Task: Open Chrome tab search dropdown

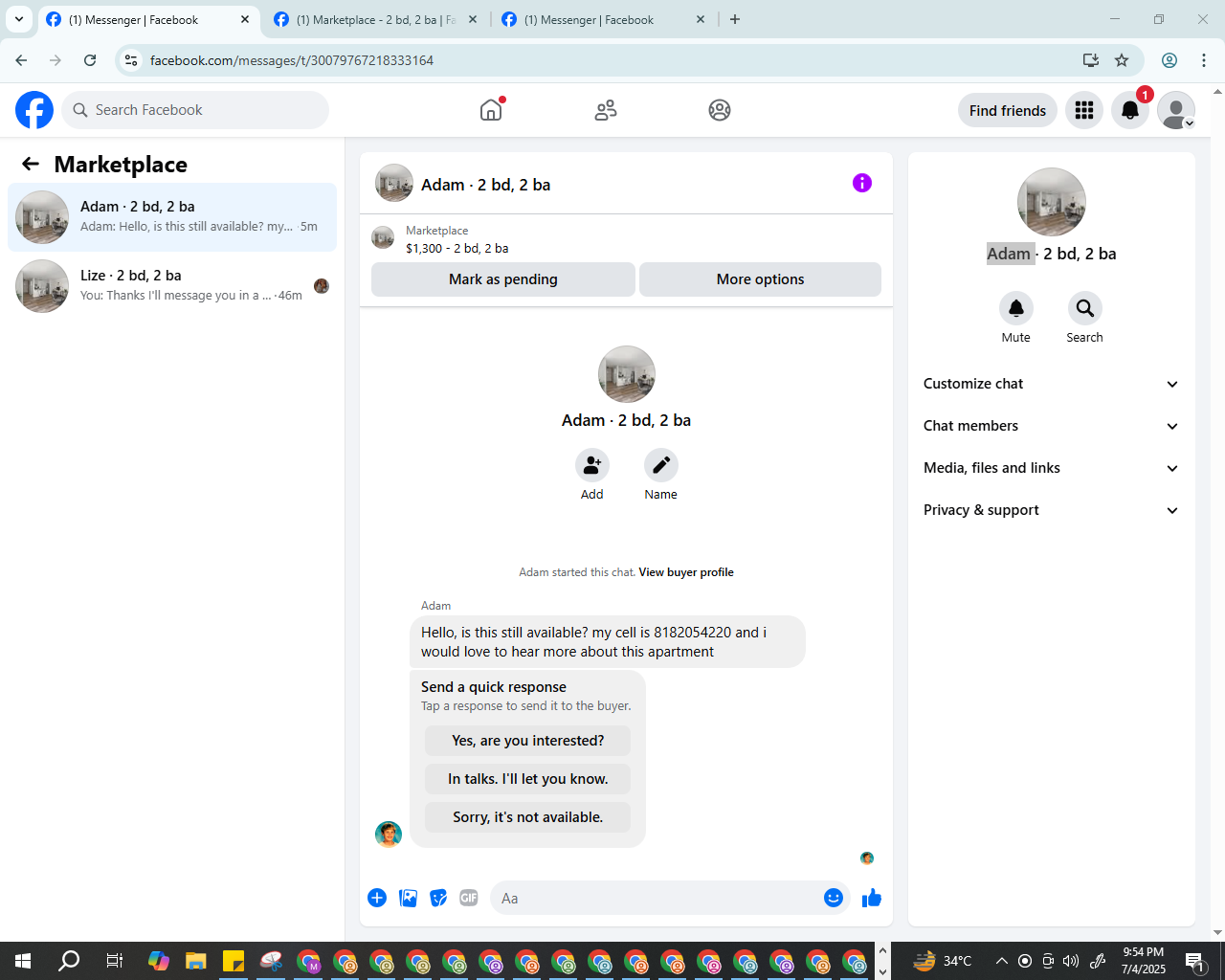Action: [18, 19]
